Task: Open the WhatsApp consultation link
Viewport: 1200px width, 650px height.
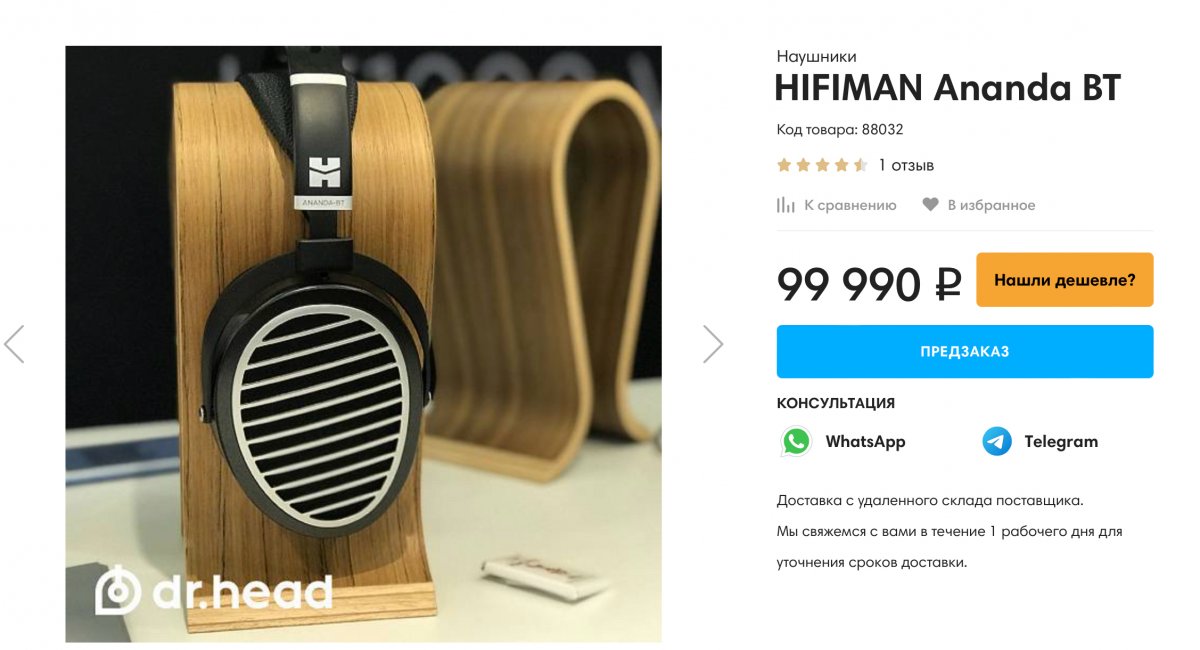Action: [x=843, y=441]
